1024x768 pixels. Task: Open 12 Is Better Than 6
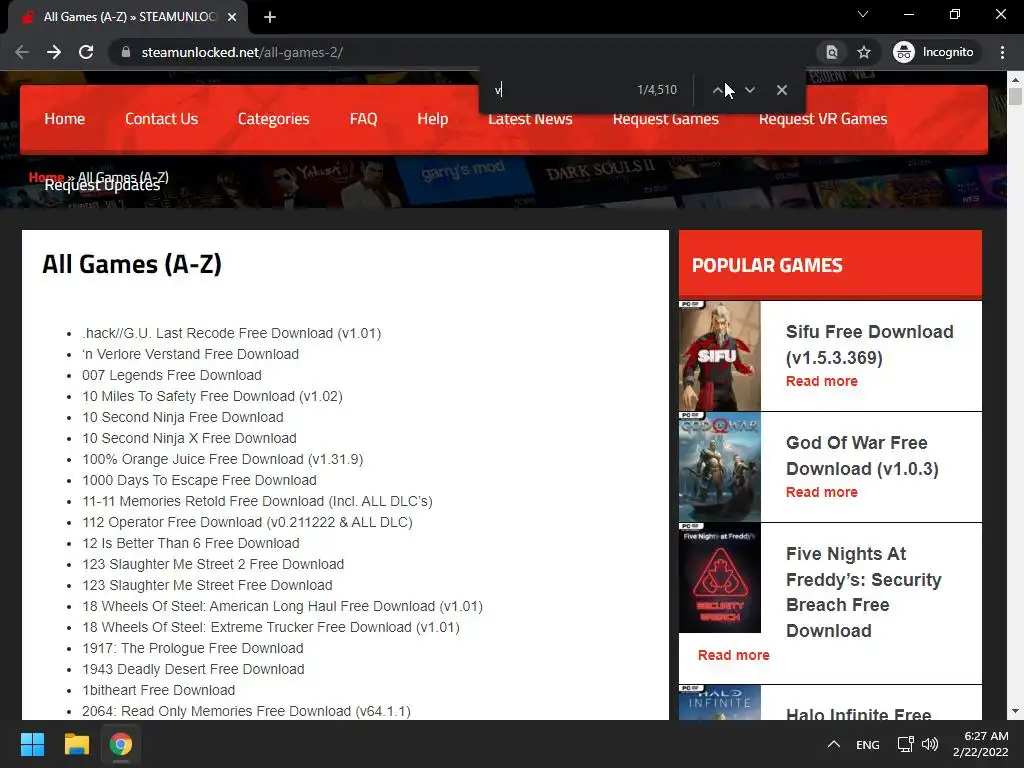coord(191,543)
